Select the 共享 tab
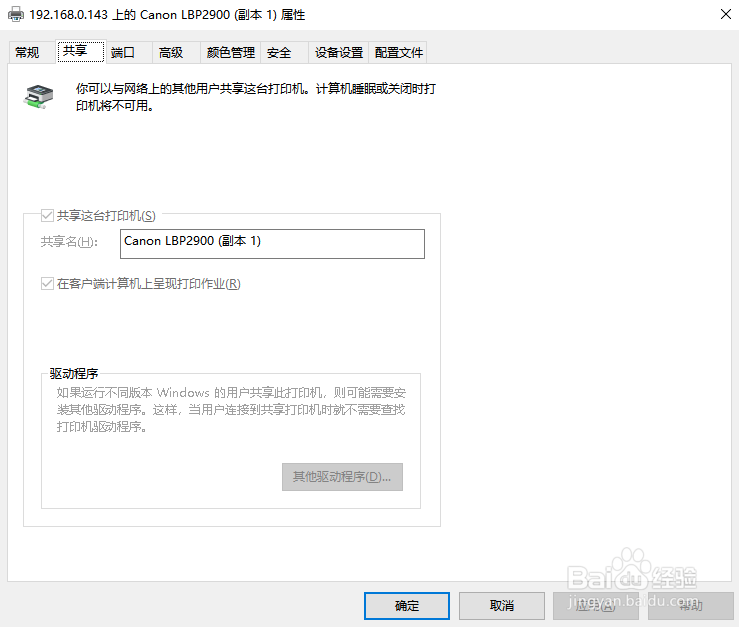The height and width of the screenshot is (627, 739). tap(80, 51)
